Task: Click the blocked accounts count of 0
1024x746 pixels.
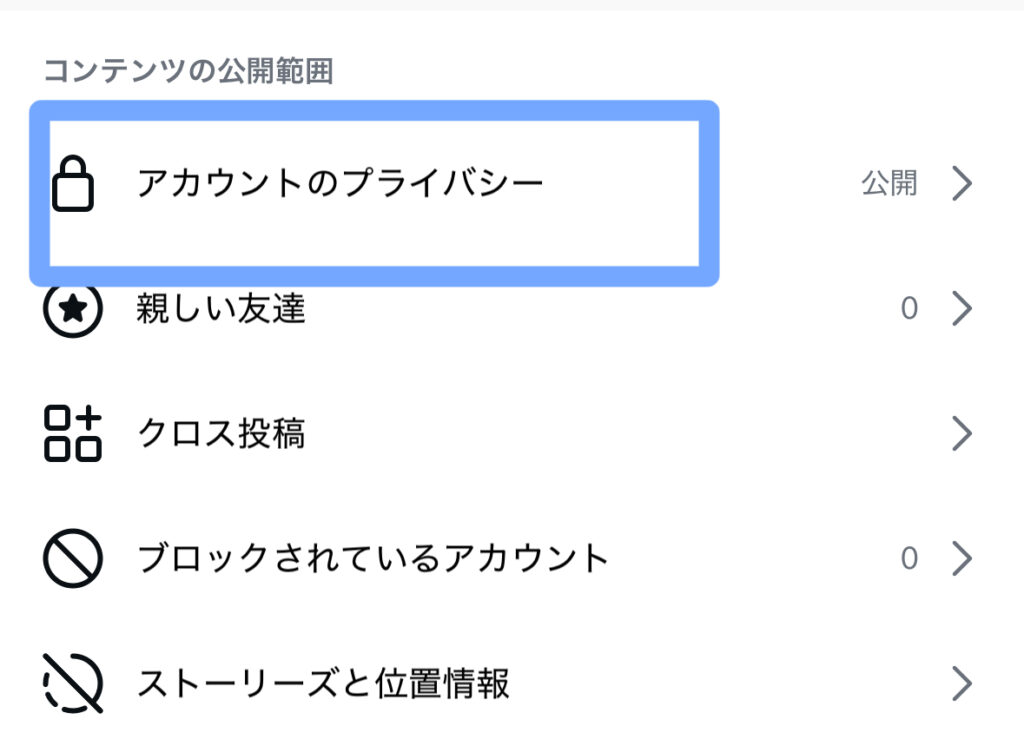Action: pos(909,558)
